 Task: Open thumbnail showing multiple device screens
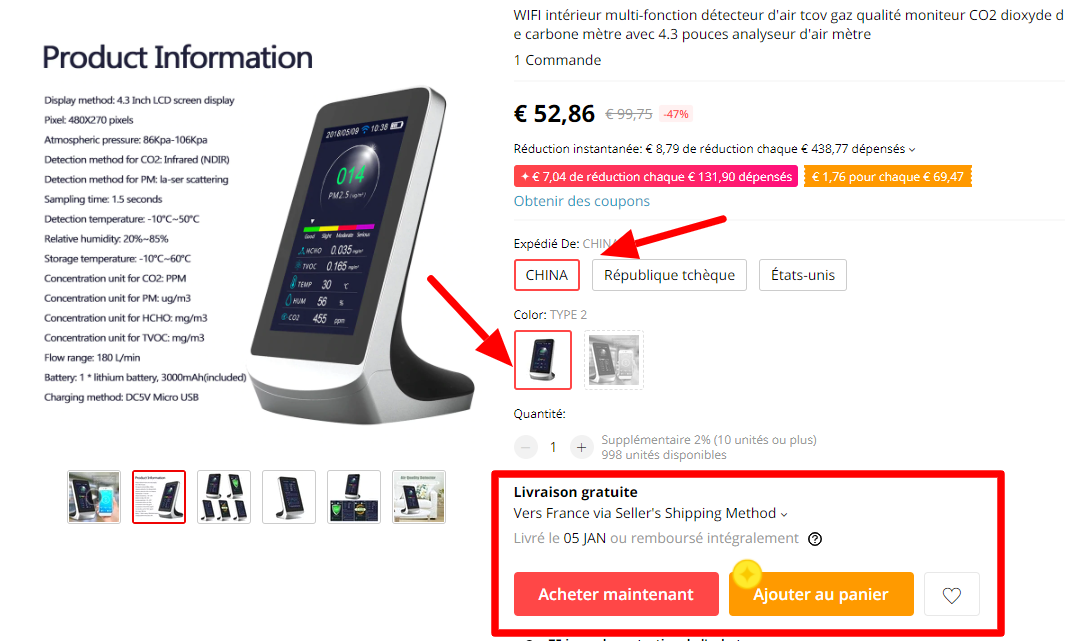coord(224,497)
